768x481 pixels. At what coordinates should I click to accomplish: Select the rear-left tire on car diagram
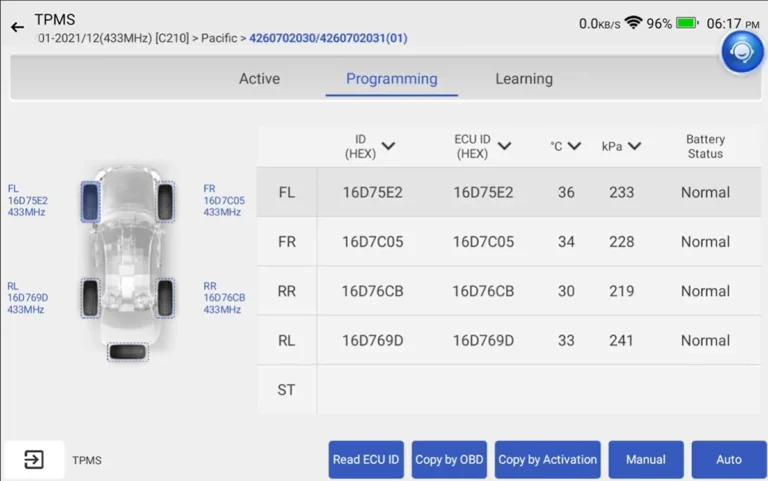coord(91,298)
